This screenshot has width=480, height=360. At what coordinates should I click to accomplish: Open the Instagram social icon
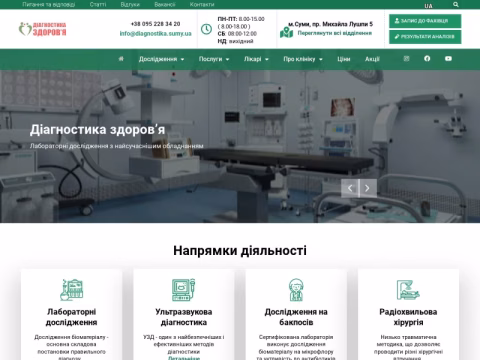click(x=406, y=59)
